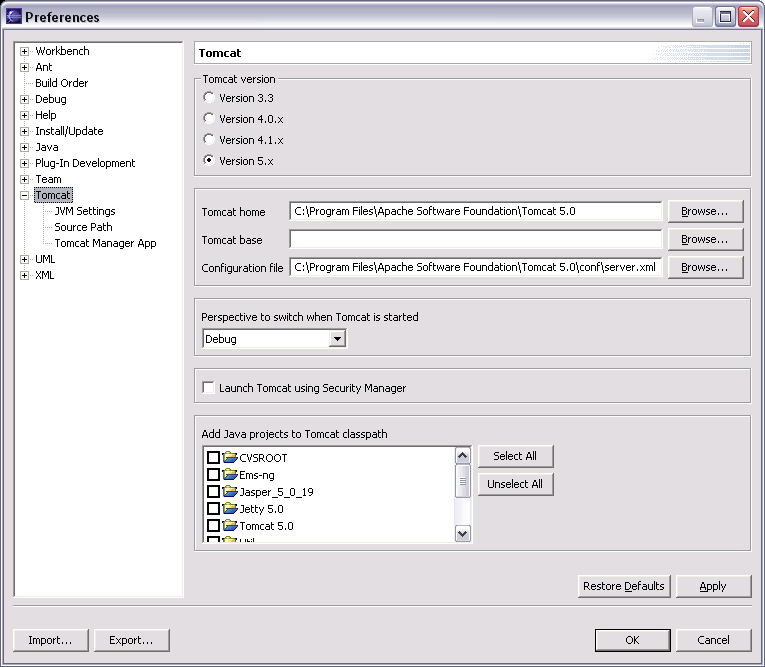The height and width of the screenshot is (667, 765).
Task: Browse for the Tomcat base folder
Action: pyautogui.click(x=705, y=239)
